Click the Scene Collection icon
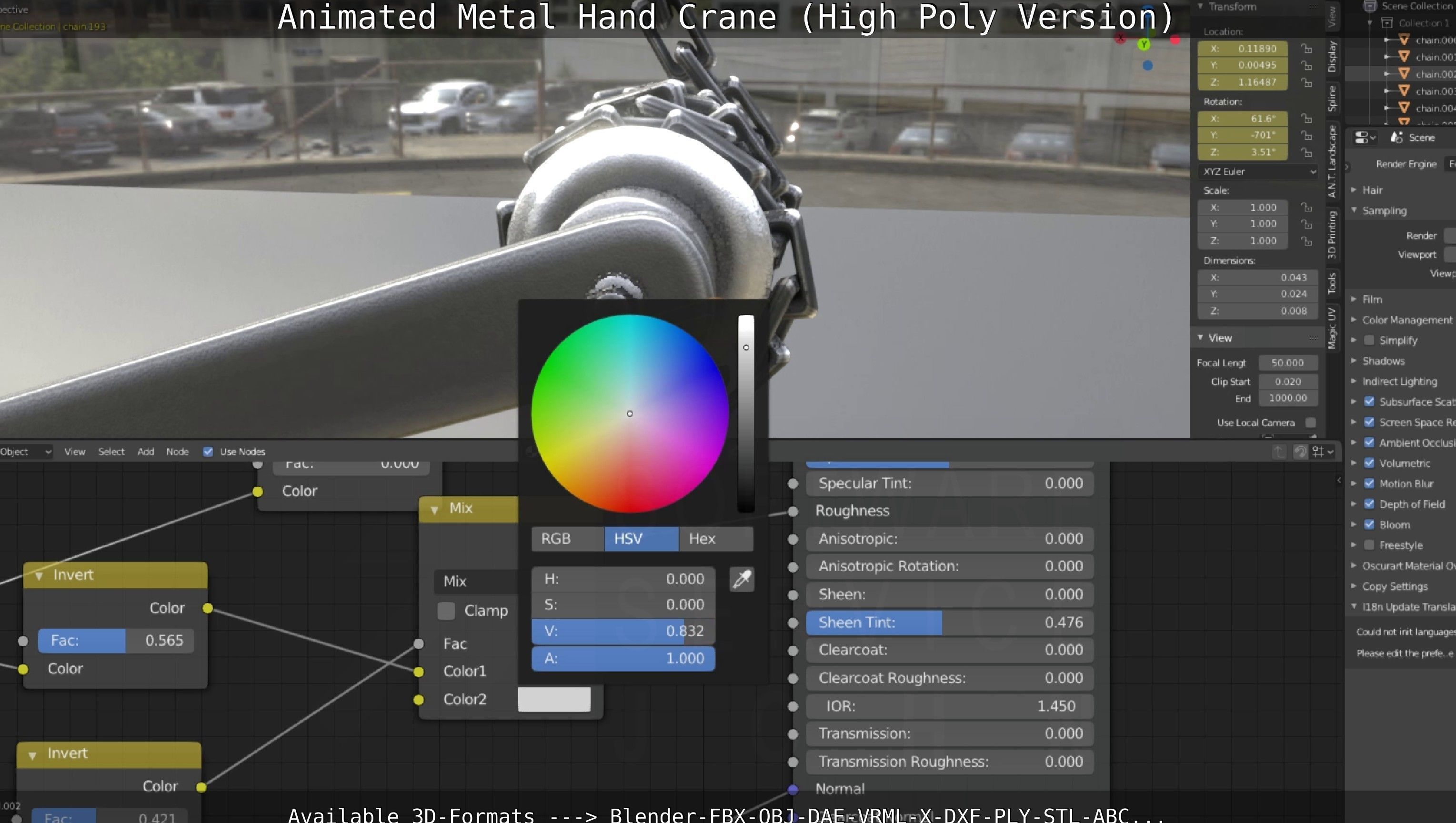This screenshot has width=1456, height=823. 1369,6
